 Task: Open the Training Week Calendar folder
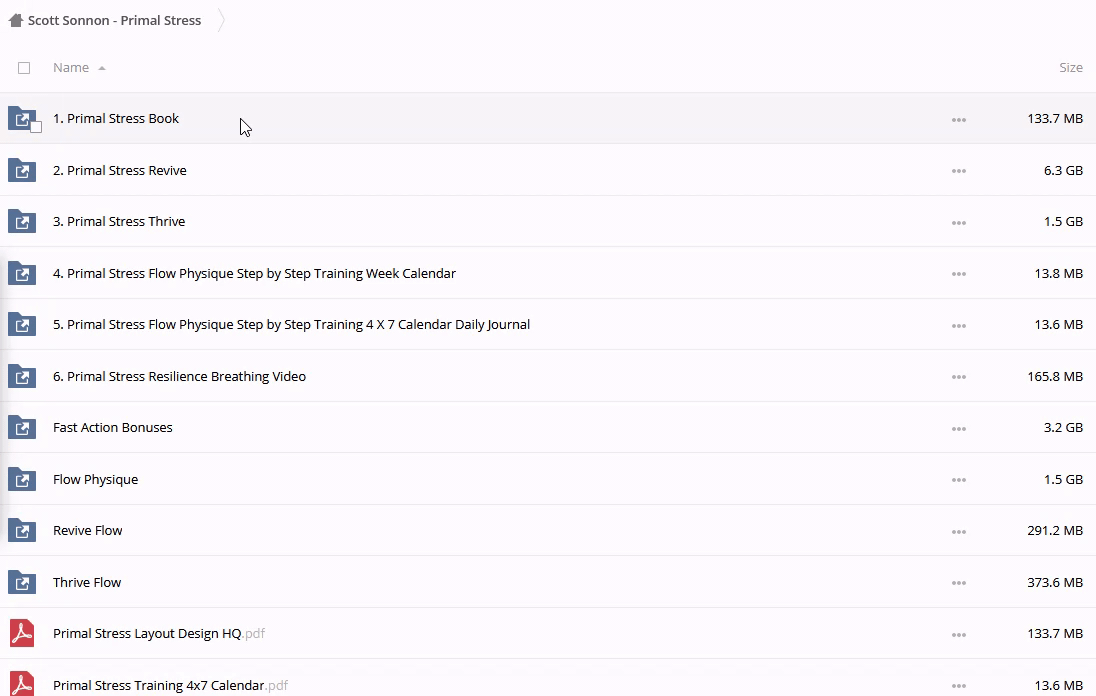254,273
